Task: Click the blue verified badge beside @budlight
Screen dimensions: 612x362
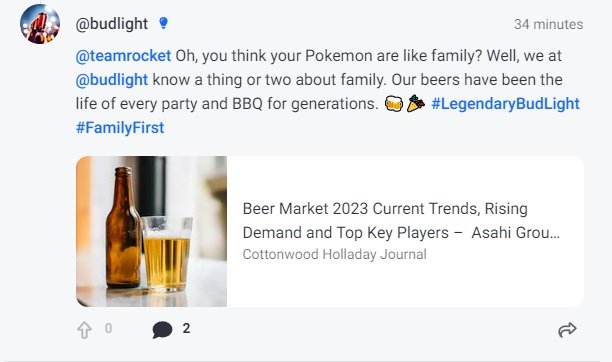Action: (x=164, y=23)
